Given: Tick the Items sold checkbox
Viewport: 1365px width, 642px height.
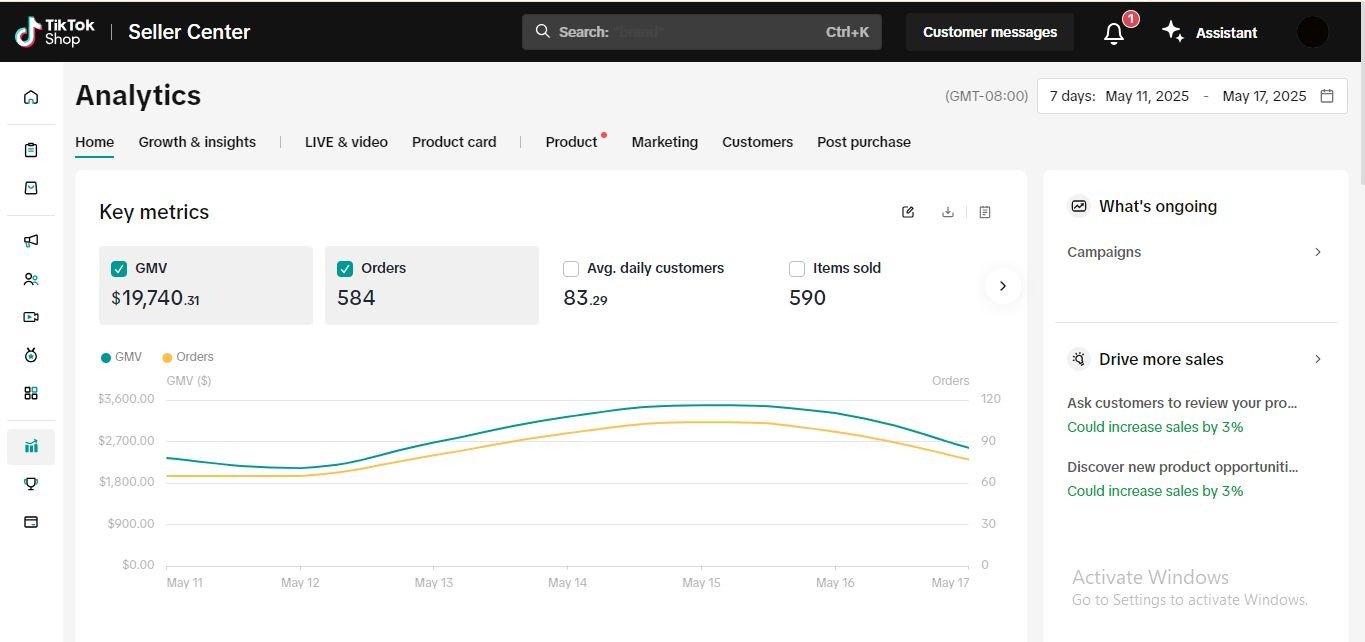Looking at the screenshot, I should pyautogui.click(x=797, y=268).
